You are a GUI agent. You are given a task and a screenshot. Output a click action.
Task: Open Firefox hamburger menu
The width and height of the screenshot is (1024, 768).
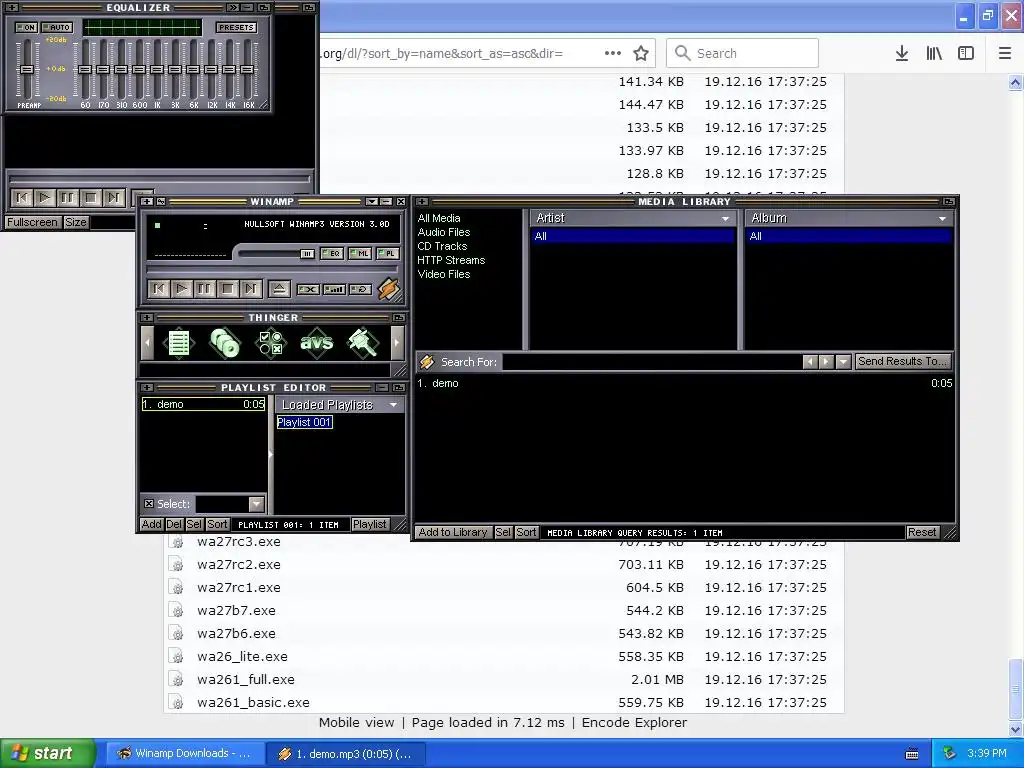[1004, 54]
